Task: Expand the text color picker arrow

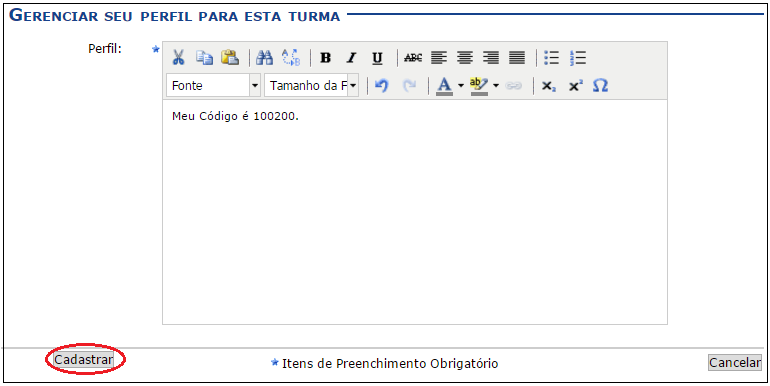Action: tap(461, 86)
